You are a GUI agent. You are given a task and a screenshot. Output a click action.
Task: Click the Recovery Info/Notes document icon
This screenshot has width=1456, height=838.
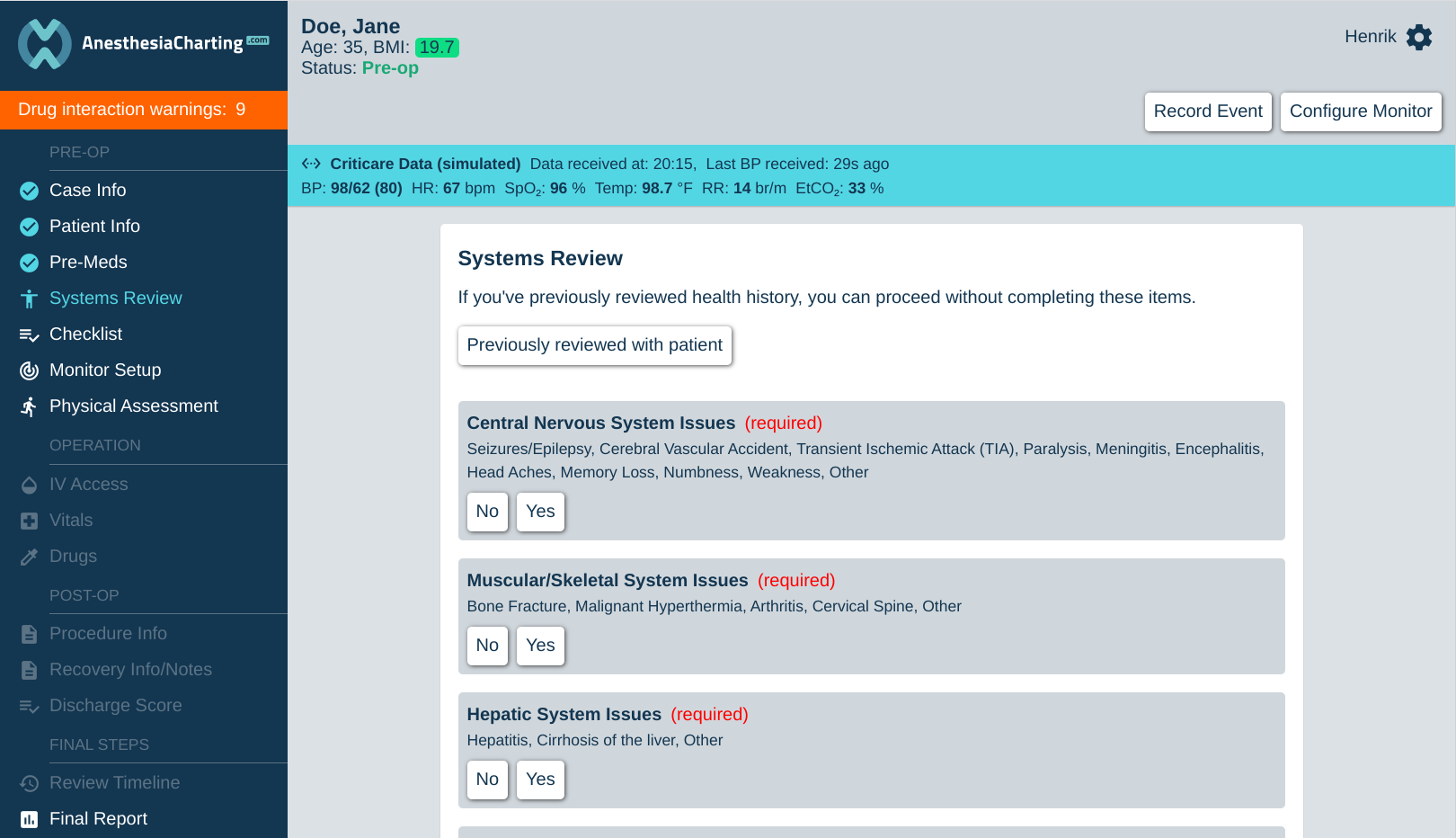(30, 670)
